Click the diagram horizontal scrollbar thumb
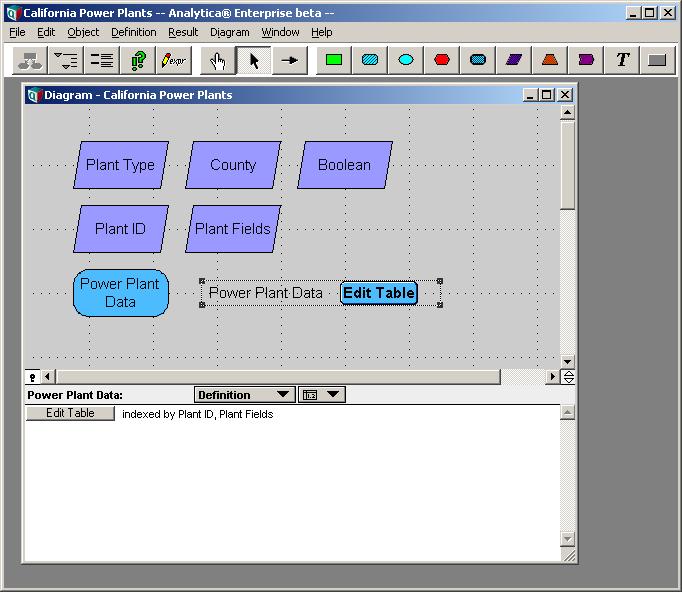The width and height of the screenshot is (682, 592). (278, 377)
